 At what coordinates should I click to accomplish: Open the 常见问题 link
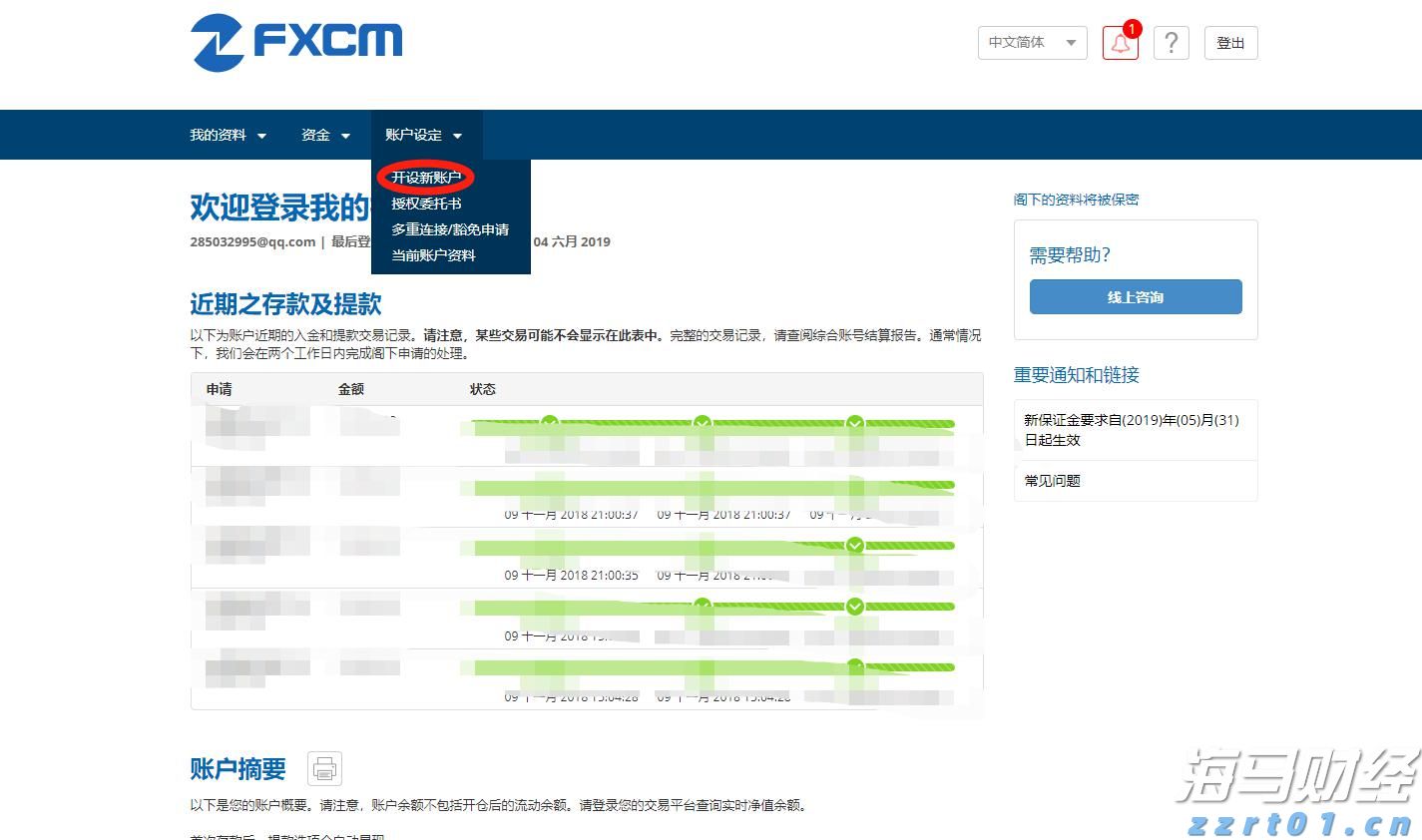coord(1052,480)
